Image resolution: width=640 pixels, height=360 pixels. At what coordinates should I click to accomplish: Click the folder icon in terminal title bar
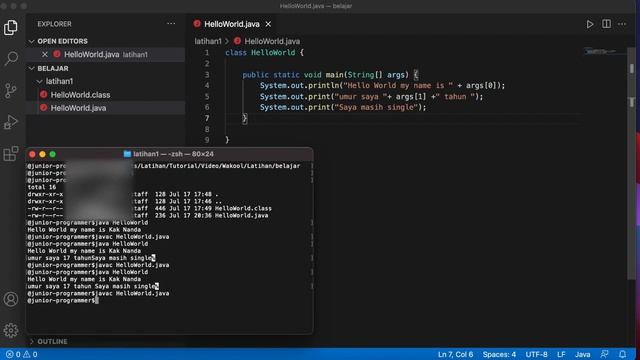127,154
